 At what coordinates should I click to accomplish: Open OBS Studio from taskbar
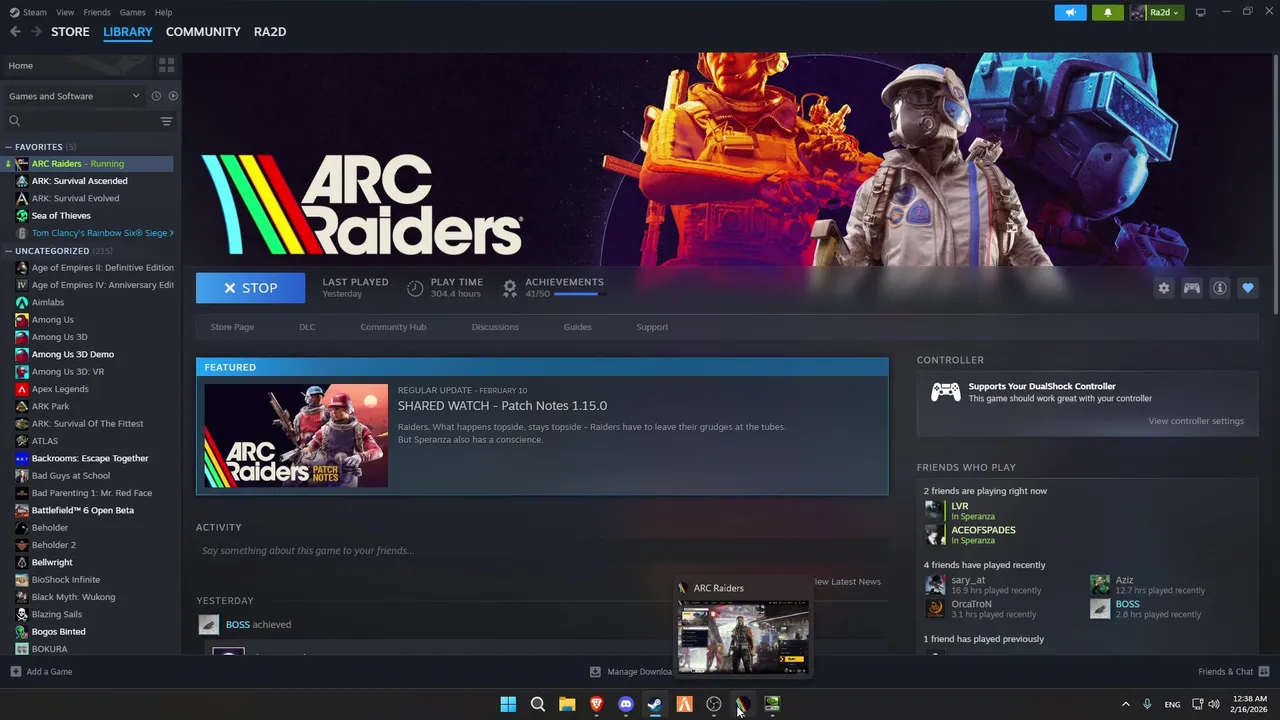pyautogui.click(x=714, y=704)
